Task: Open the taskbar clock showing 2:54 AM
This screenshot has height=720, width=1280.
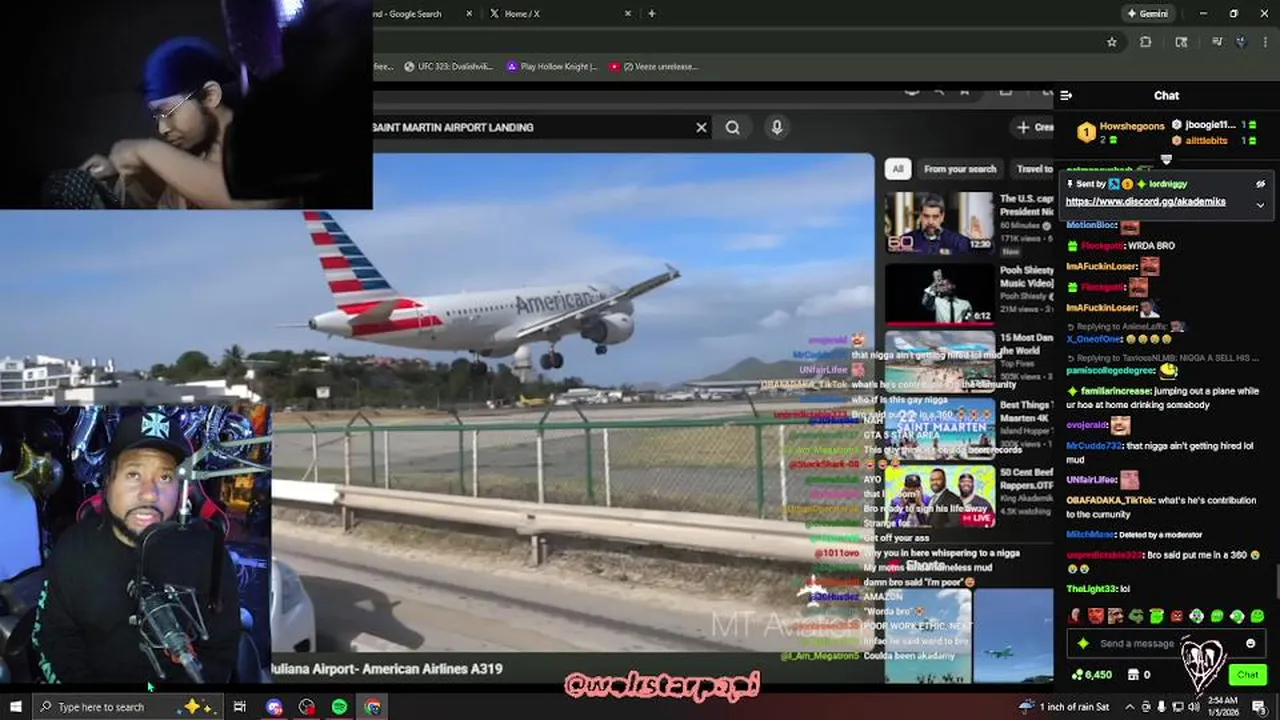Action: pyautogui.click(x=1223, y=707)
